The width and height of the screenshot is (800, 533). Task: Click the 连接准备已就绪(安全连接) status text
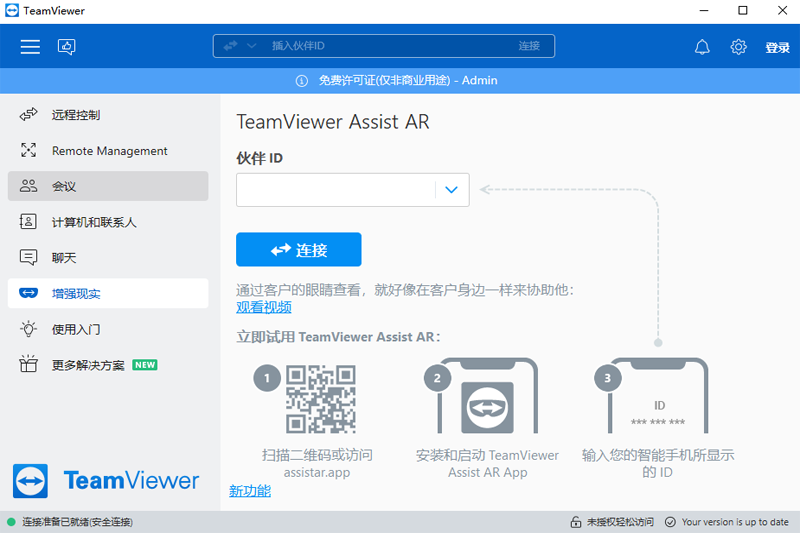(x=77, y=522)
